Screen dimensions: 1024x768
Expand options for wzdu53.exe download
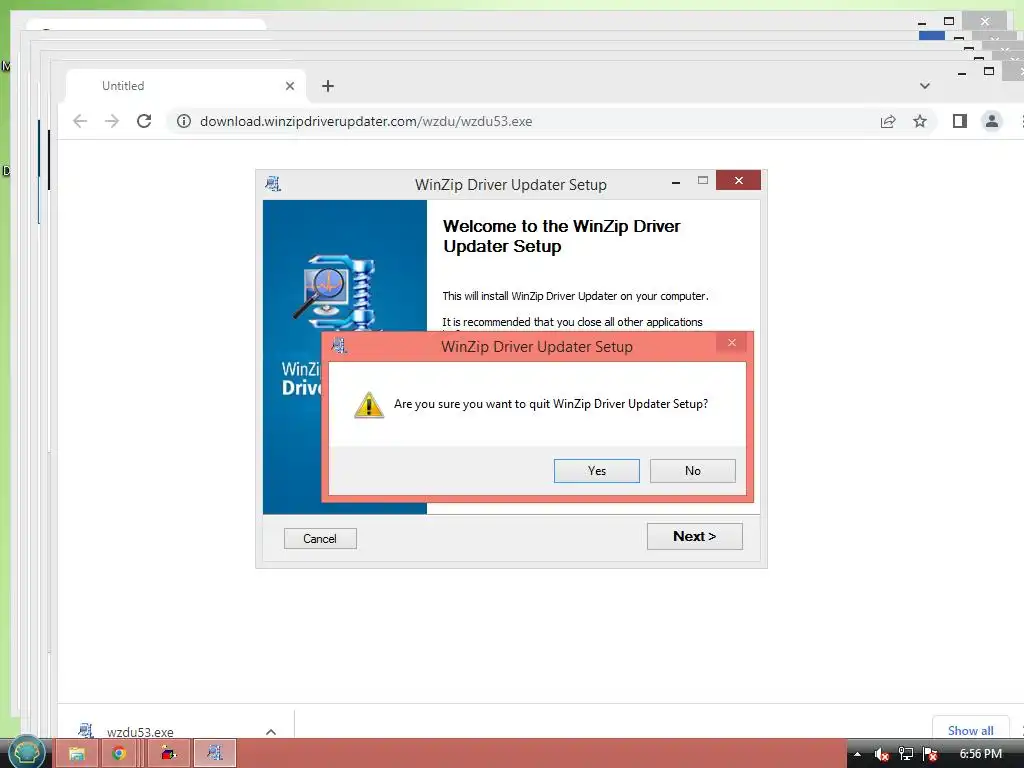(x=271, y=732)
